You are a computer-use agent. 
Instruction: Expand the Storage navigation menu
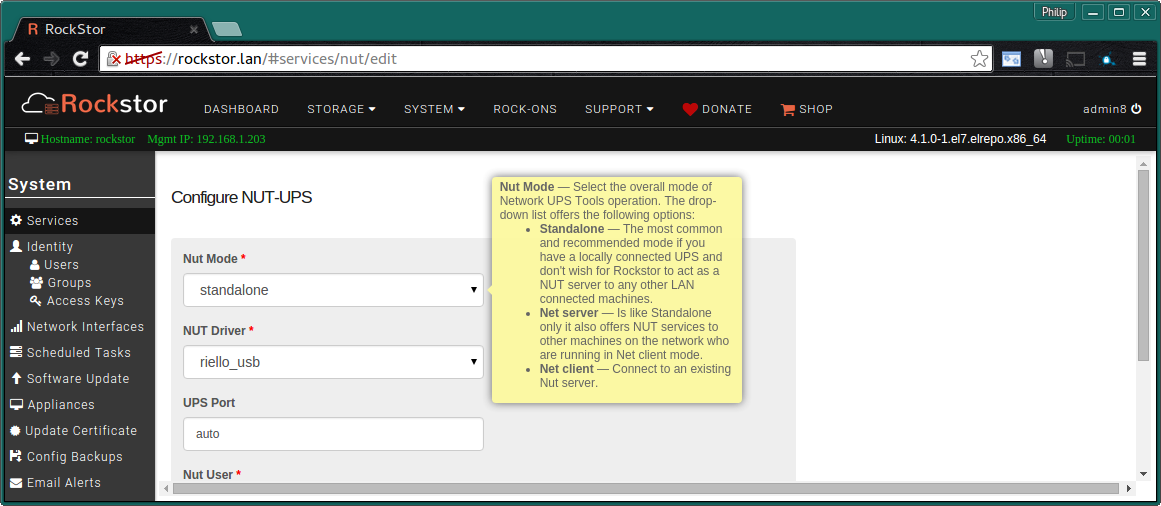(x=341, y=109)
